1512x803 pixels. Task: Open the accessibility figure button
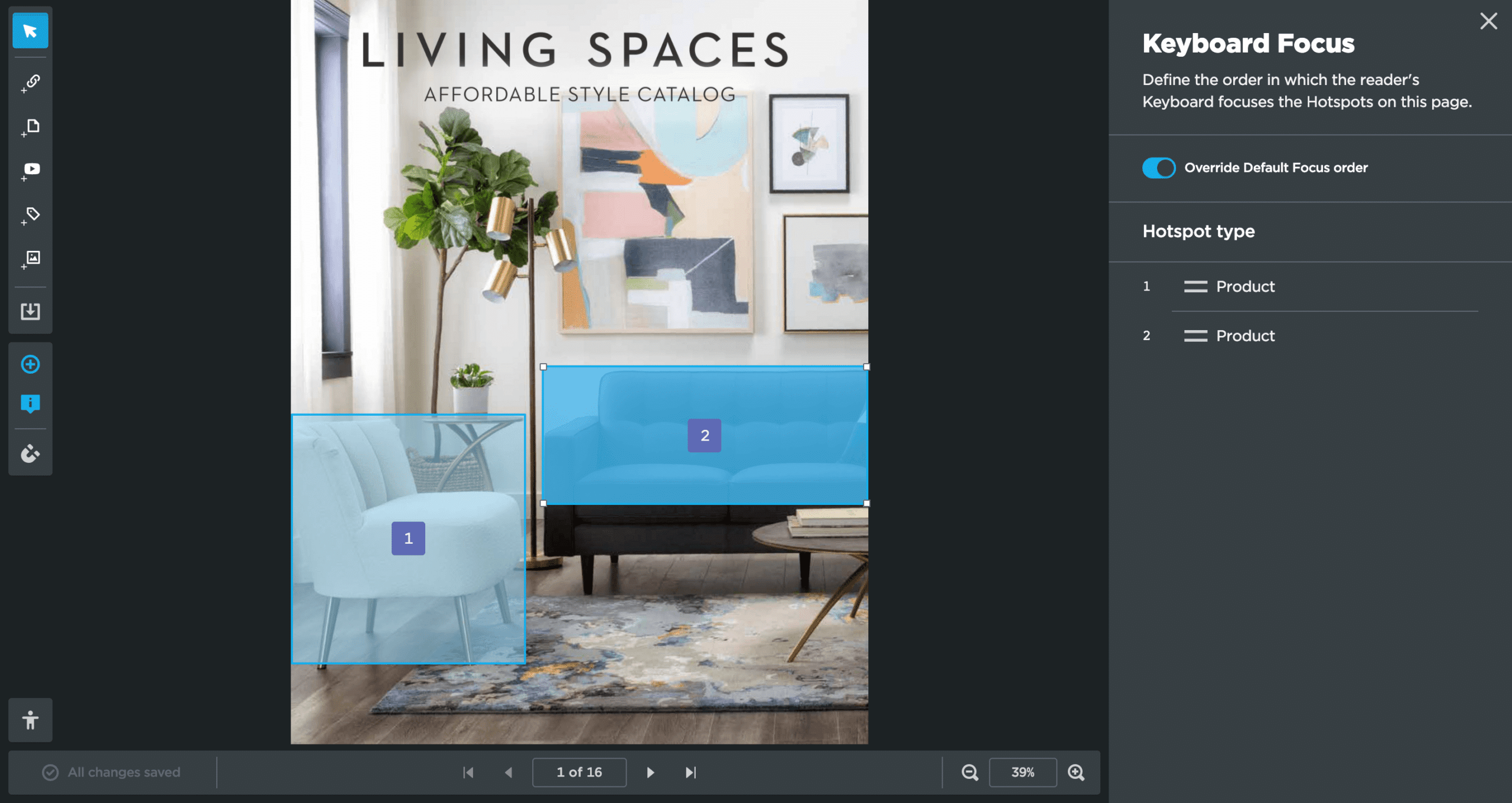pyautogui.click(x=30, y=720)
